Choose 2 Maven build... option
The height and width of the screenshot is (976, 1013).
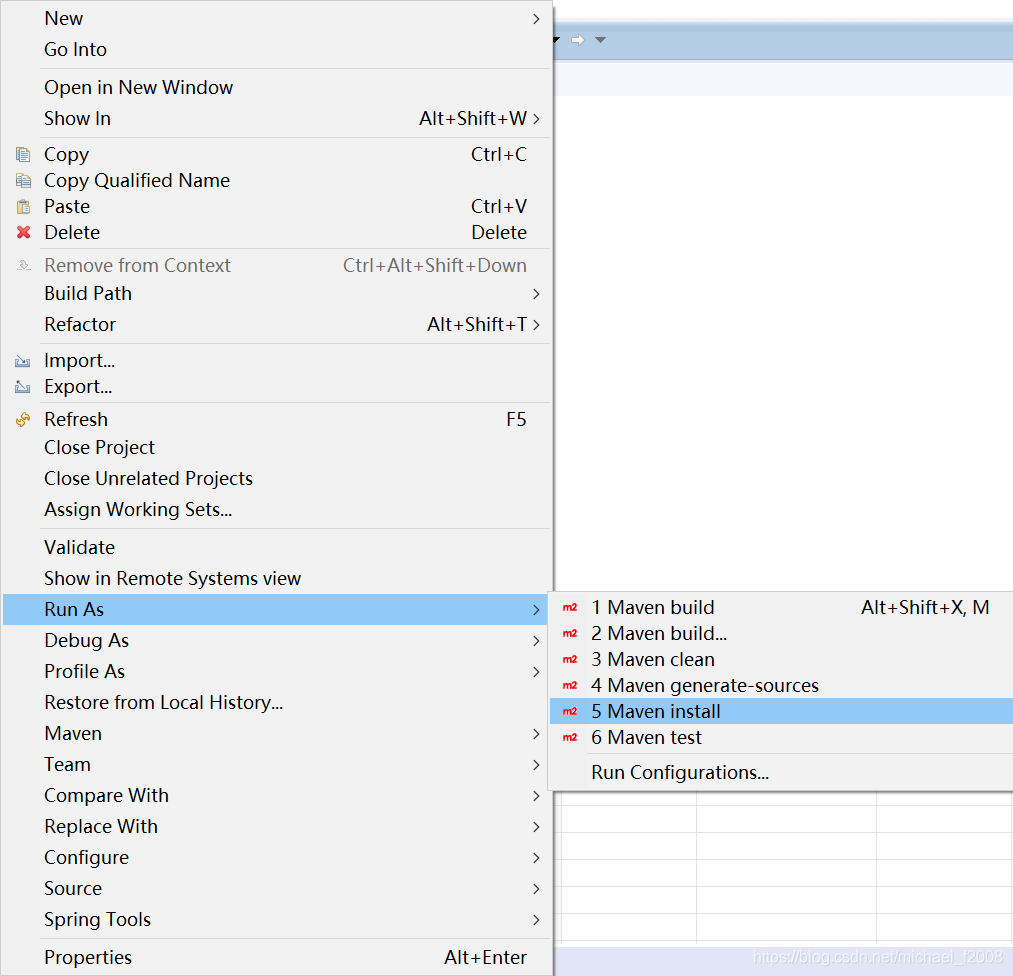781,634
